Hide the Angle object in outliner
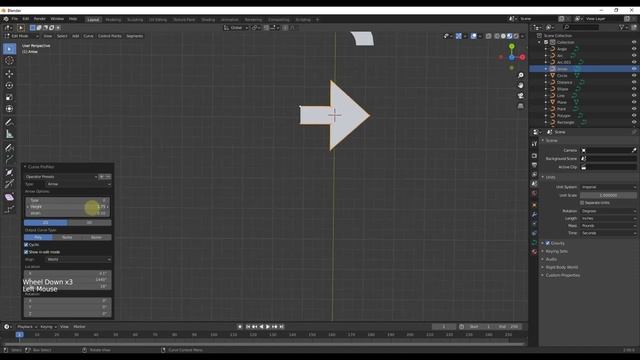The width and height of the screenshot is (640, 360). click(634, 49)
